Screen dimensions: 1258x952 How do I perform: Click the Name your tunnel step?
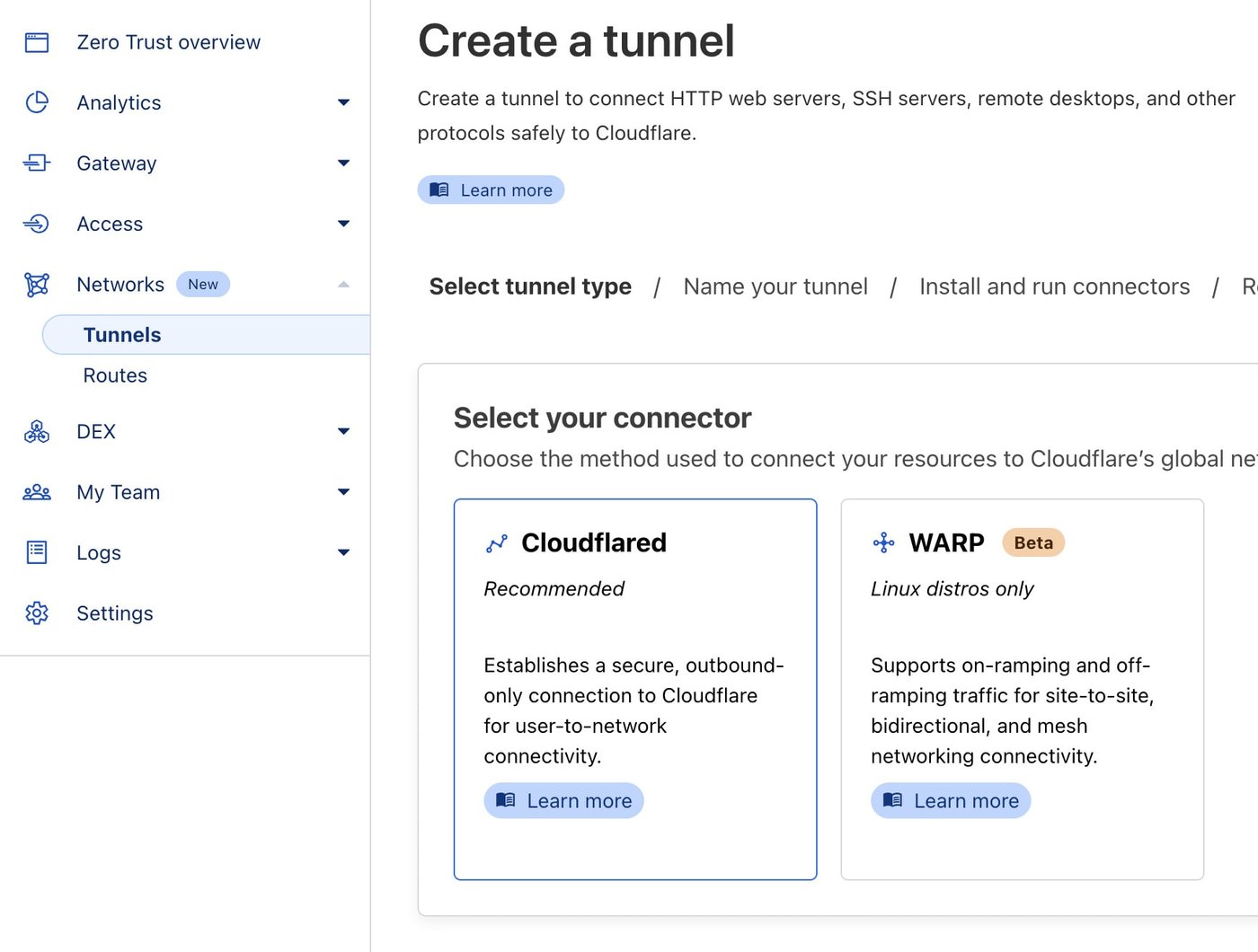point(775,286)
